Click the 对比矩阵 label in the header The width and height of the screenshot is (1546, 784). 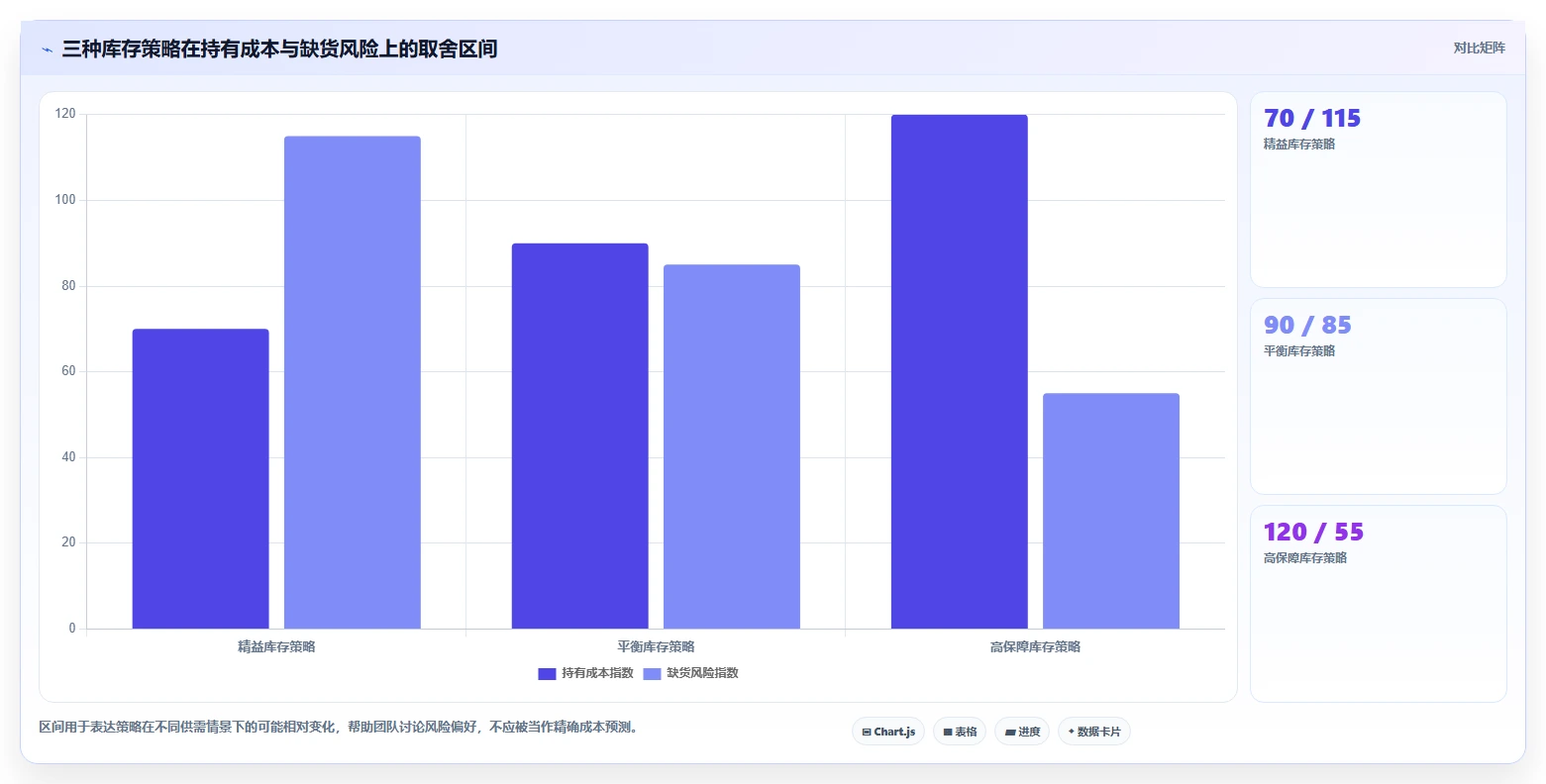tap(1479, 49)
